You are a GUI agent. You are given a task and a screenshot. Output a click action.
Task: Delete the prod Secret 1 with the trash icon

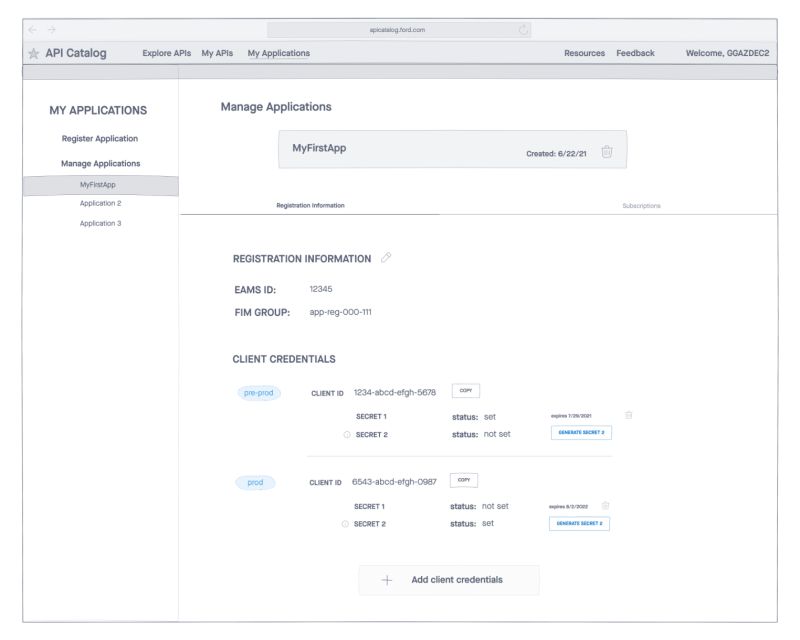click(605, 505)
